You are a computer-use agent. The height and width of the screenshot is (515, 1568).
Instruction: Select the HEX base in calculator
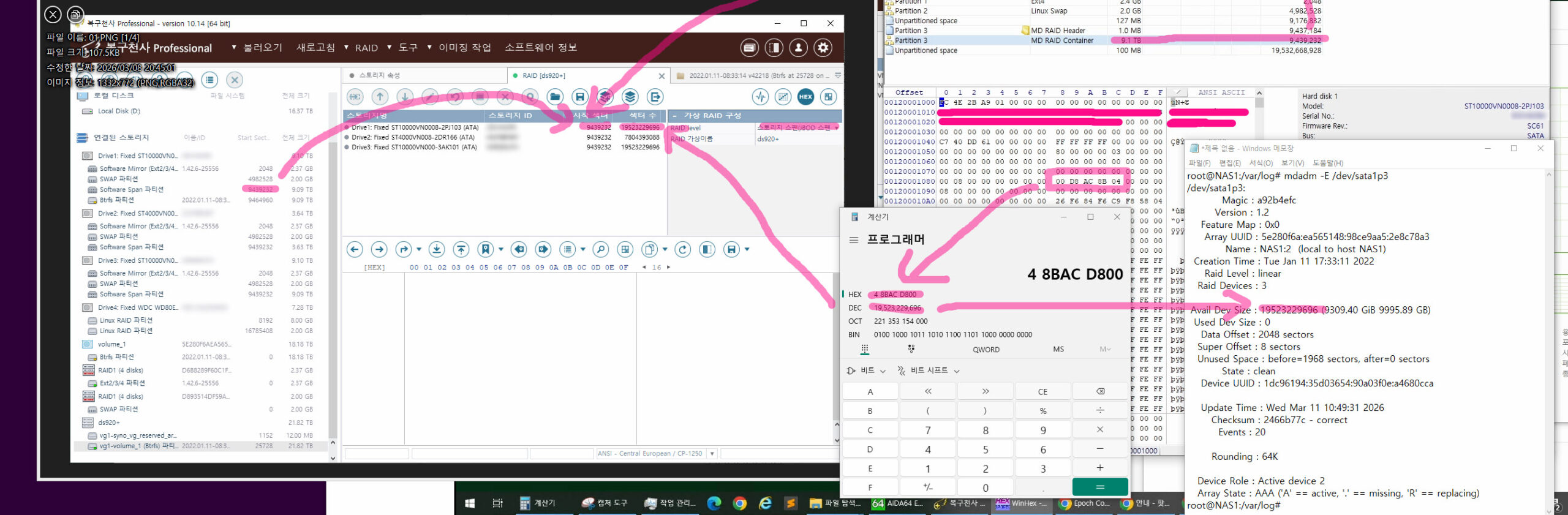(855, 295)
